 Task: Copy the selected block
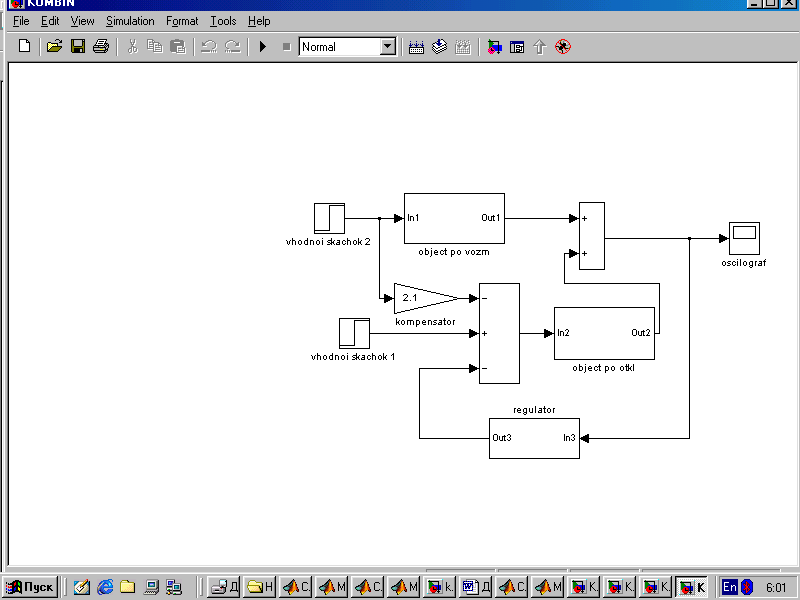pos(155,46)
